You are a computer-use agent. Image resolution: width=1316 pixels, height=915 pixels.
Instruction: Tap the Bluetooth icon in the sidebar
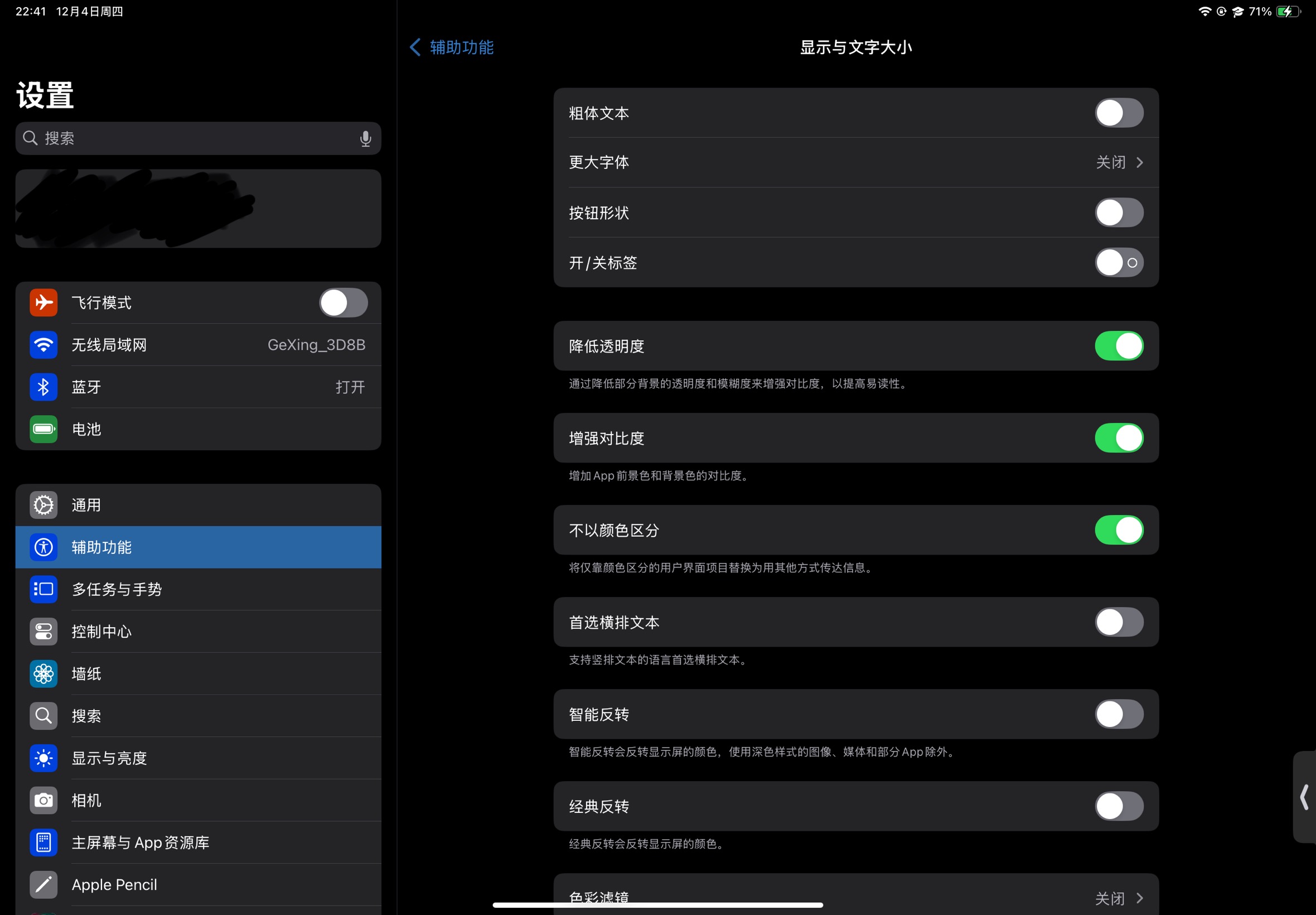tap(43, 387)
